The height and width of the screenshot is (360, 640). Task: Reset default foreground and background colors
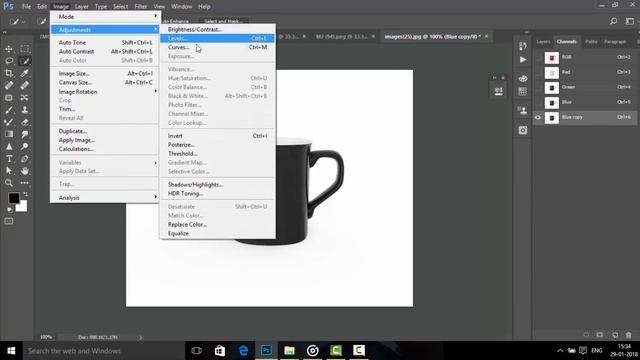[x=9, y=210]
